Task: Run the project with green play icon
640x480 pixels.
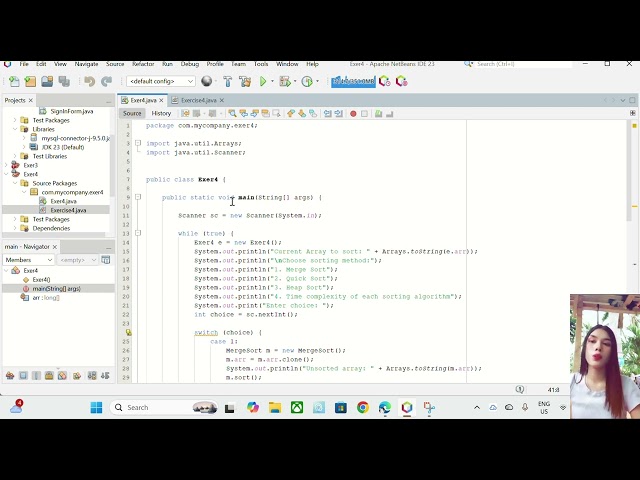Action: 263,81
